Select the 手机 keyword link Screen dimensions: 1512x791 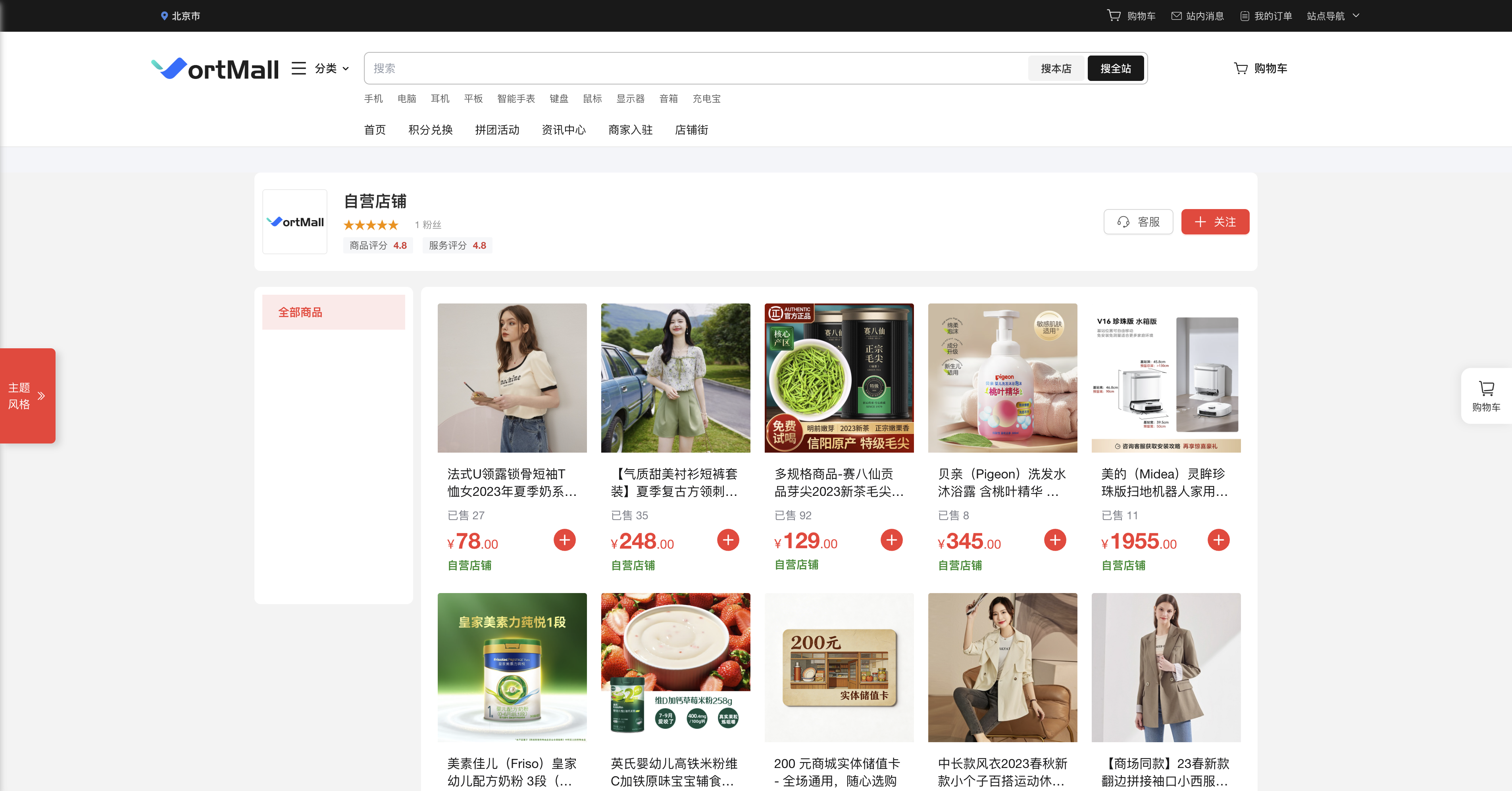373,99
